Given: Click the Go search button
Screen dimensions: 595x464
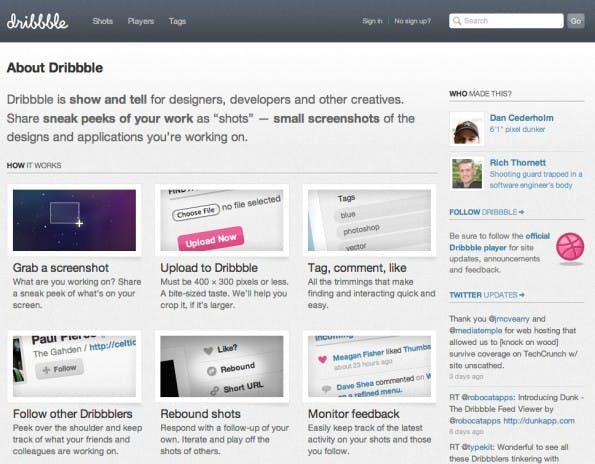Looking at the screenshot, I should pyautogui.click(x=576, y=21).
